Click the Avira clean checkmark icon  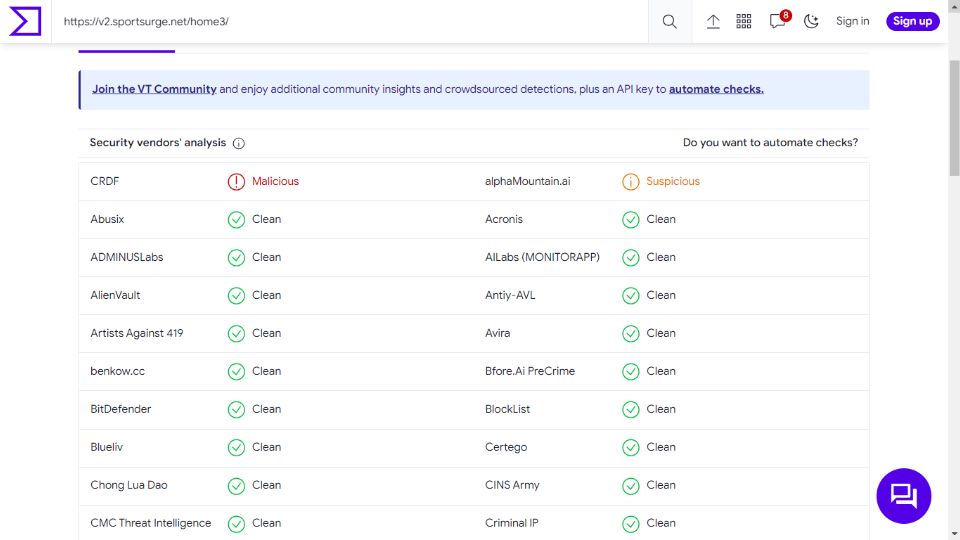(631, 334)
